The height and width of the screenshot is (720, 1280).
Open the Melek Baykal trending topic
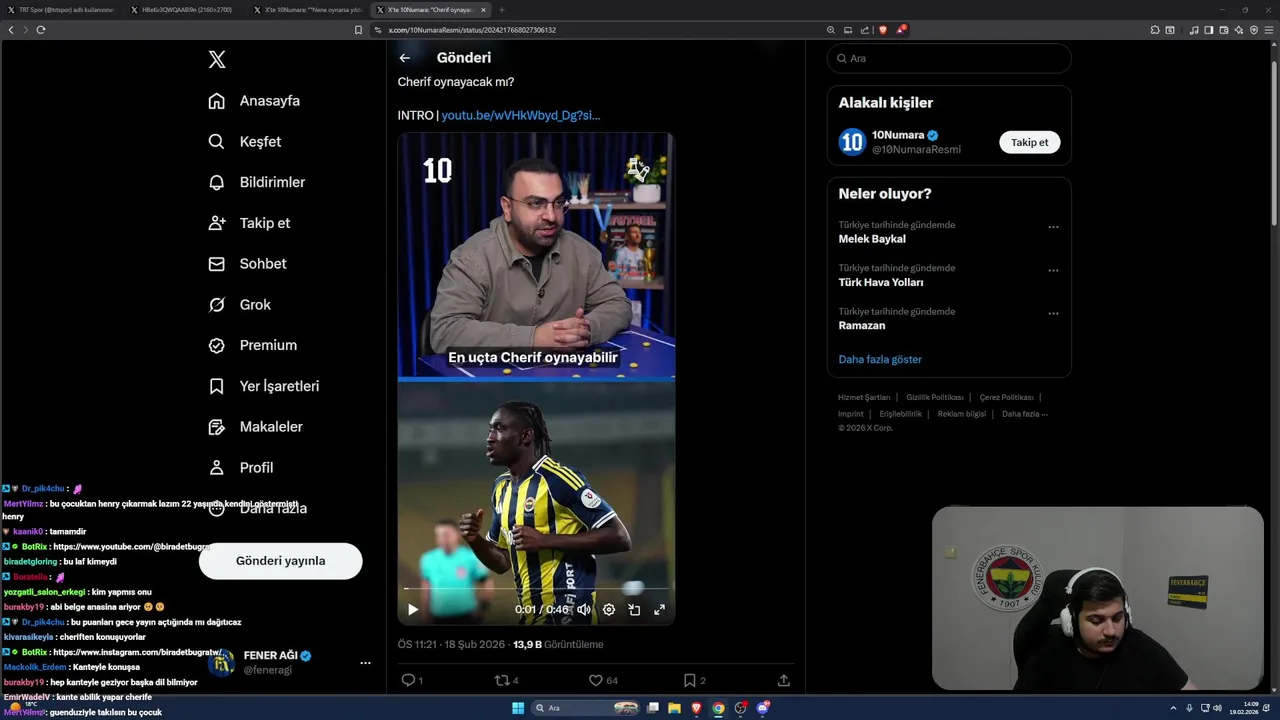click(x=872, y=239)
